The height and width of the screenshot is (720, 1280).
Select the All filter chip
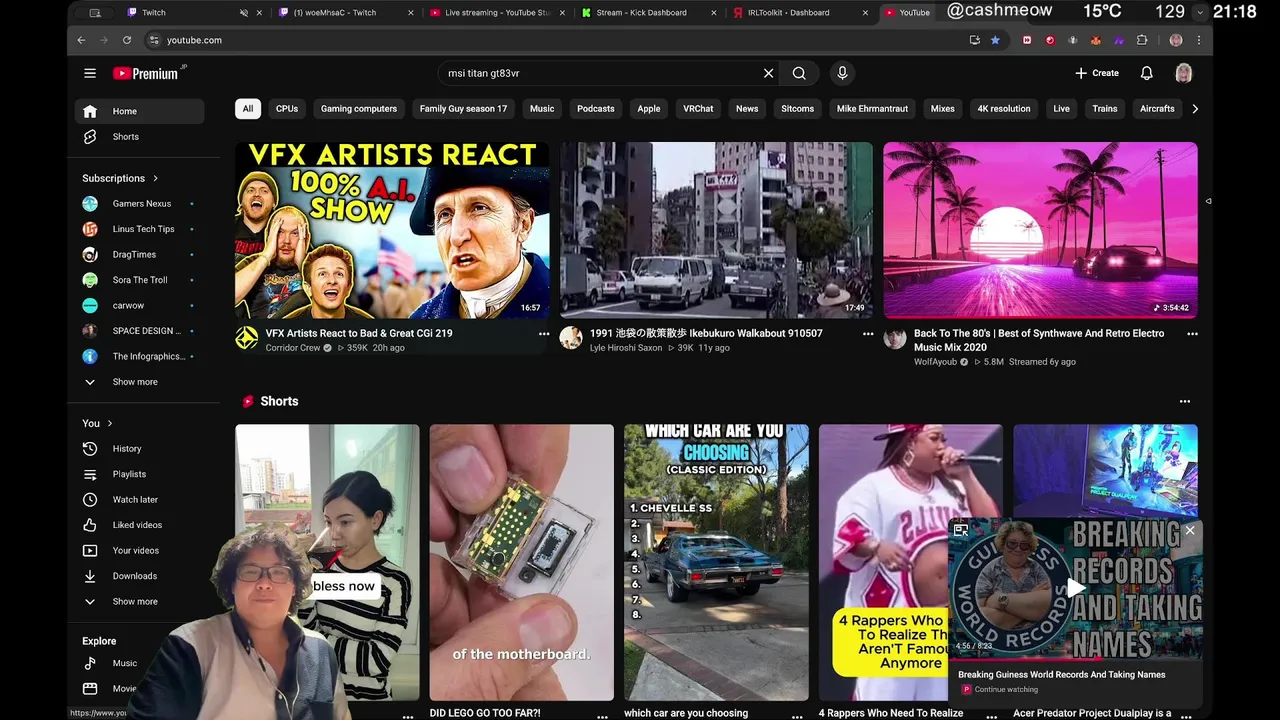[x=248, y=109]
